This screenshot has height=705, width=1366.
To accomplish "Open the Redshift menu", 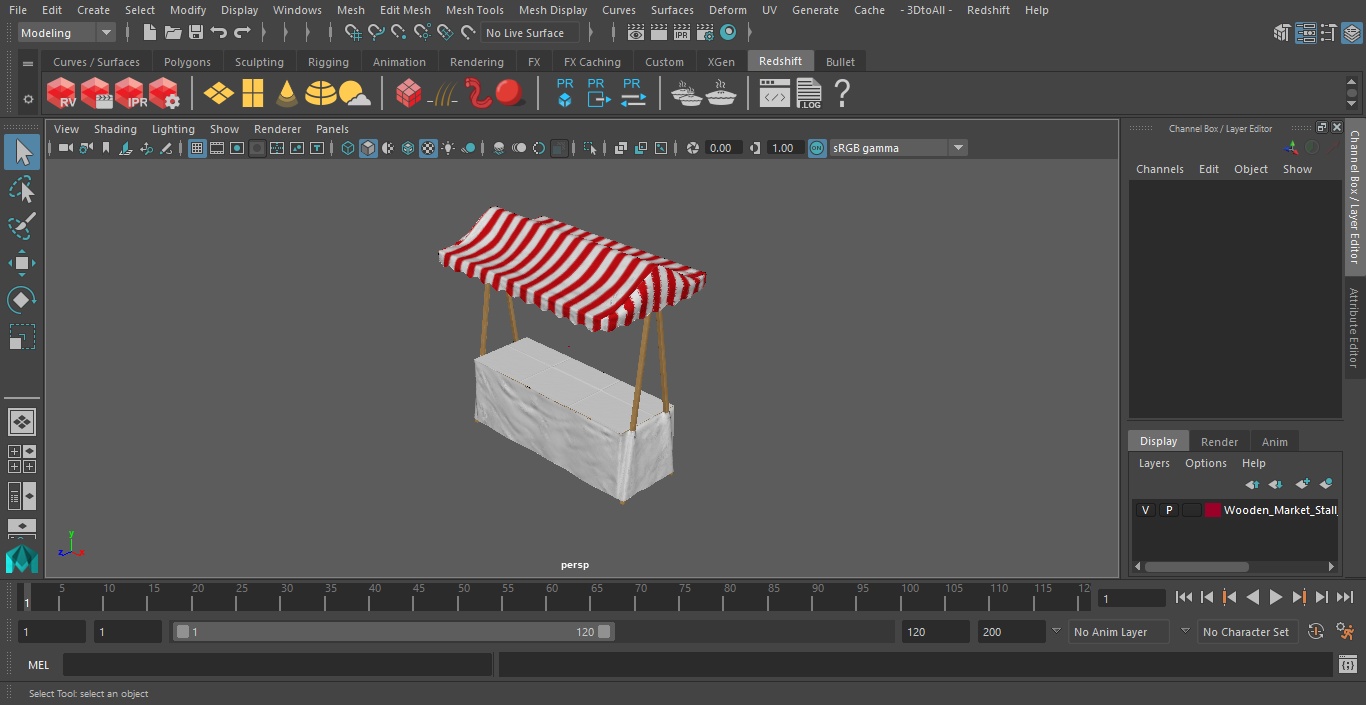I will pyautogui.click(x=988, y=10).
